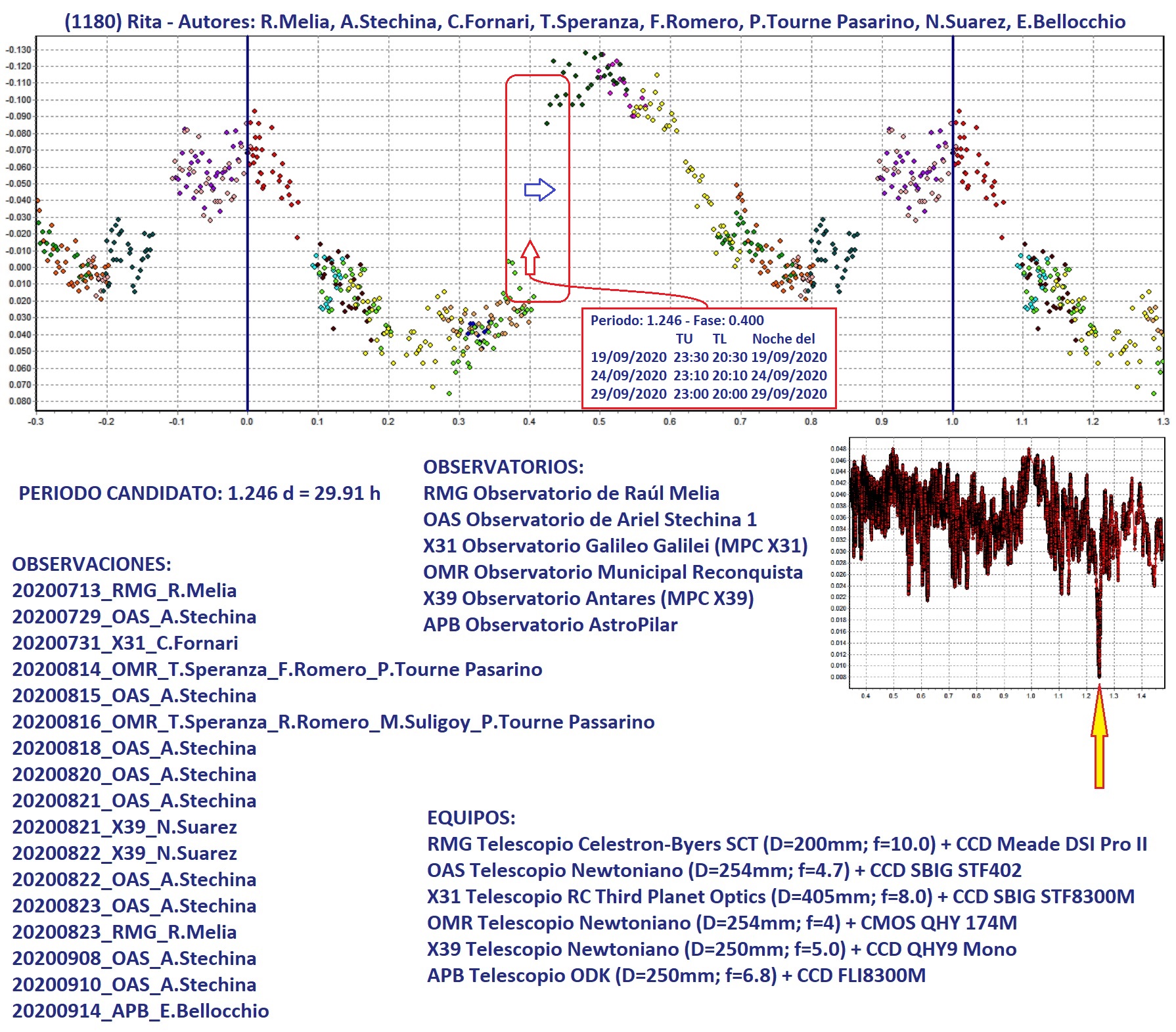Click the PERIODO CANDIDATO 1.246 d label

[199, 493]
